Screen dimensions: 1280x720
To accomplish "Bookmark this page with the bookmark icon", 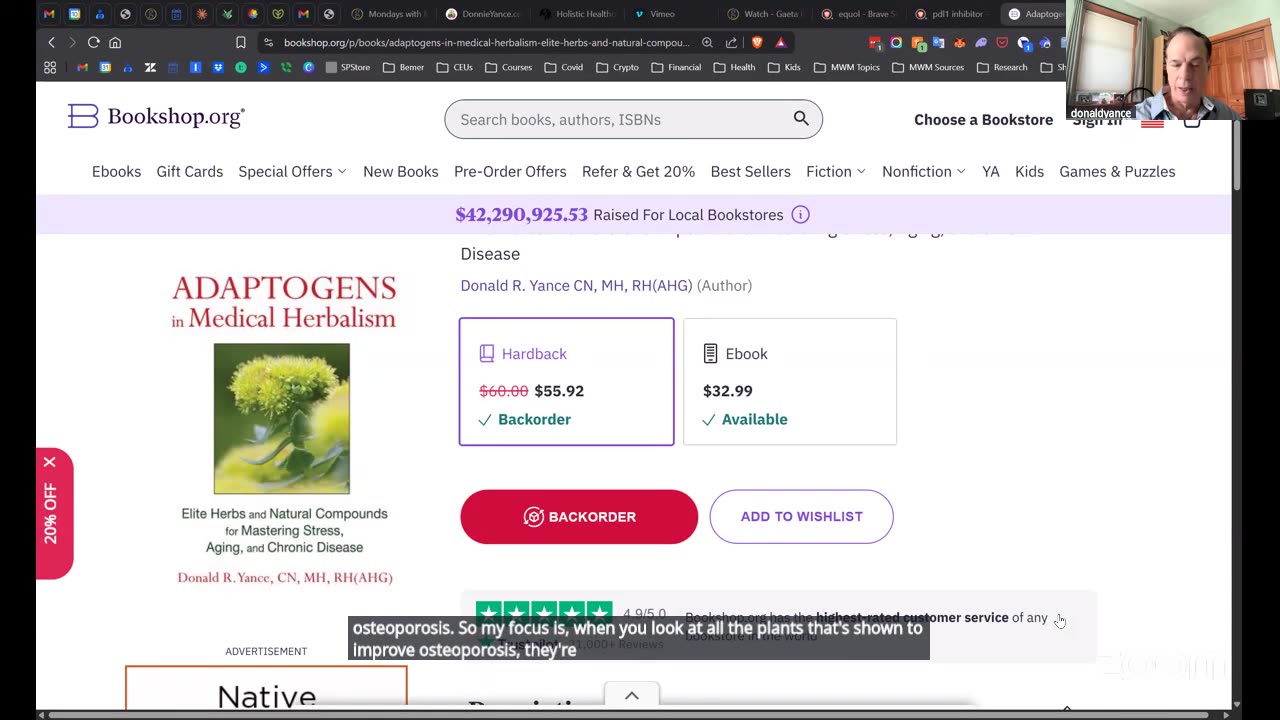I will coord(240,42).
